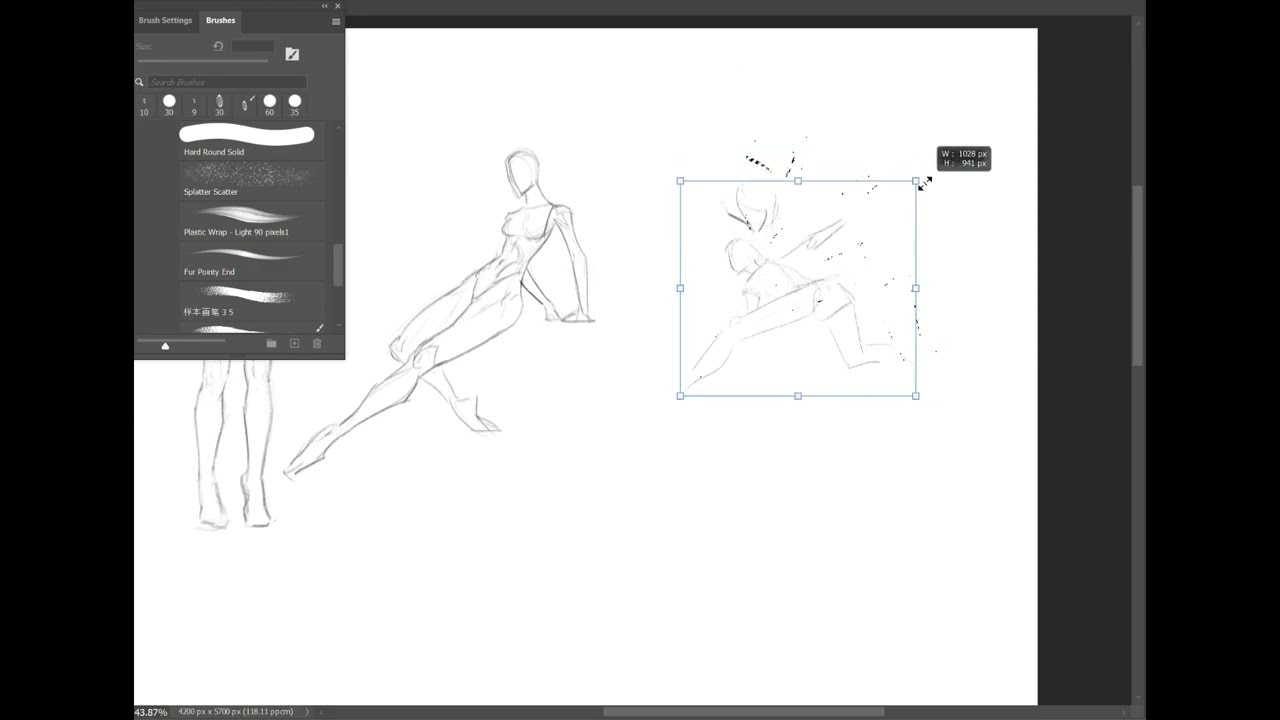This screenshot has width=1280, height=720.
Task: Create a new brush preset
Action: pos(294,344)
